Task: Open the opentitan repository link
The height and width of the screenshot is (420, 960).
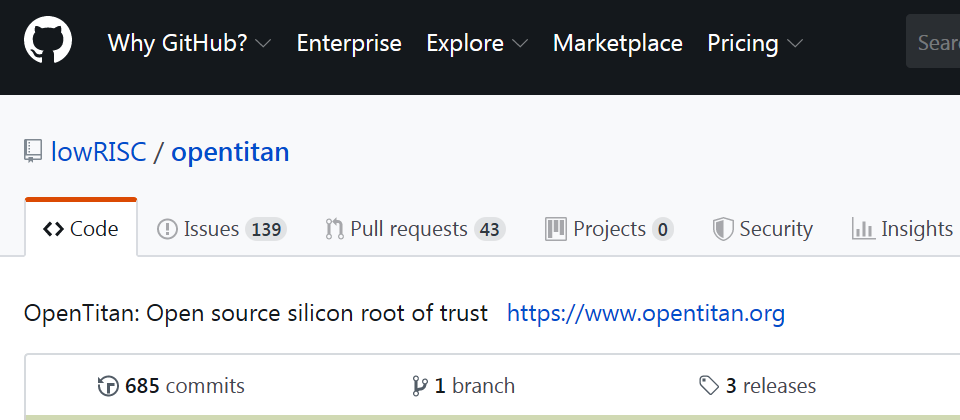Action: coord(230,152)
